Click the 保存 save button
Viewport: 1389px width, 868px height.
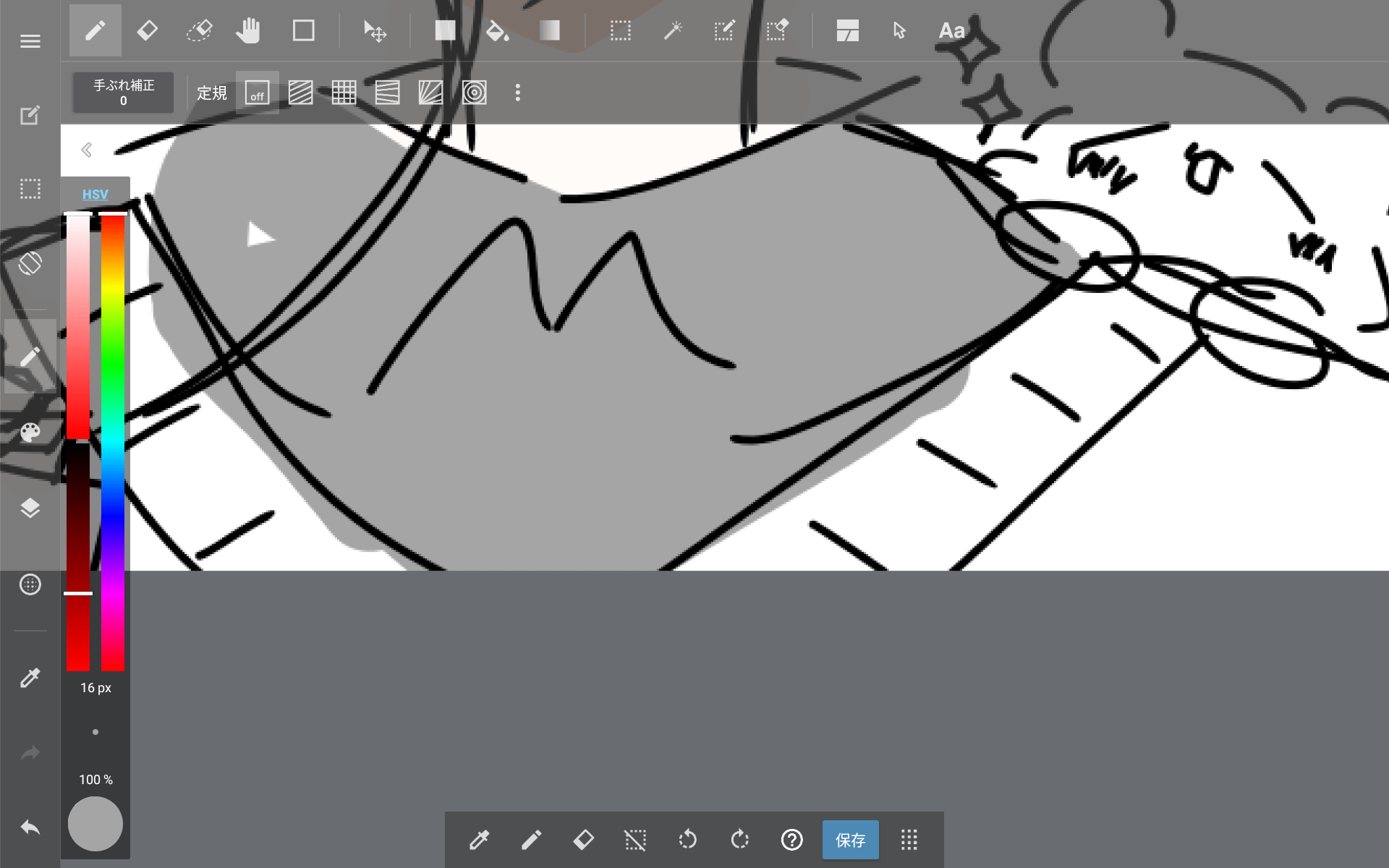click(x=850, y=840)
